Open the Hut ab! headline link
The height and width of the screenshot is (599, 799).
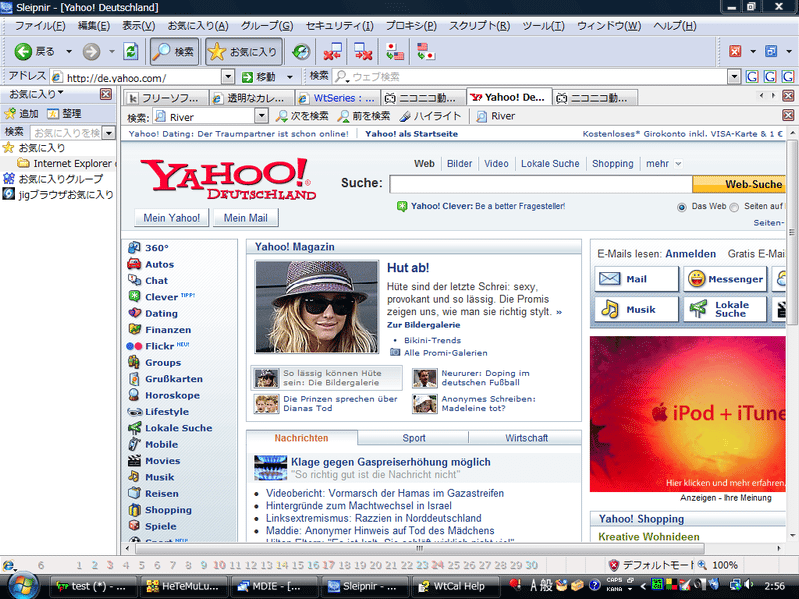click(x=408, y=267)
